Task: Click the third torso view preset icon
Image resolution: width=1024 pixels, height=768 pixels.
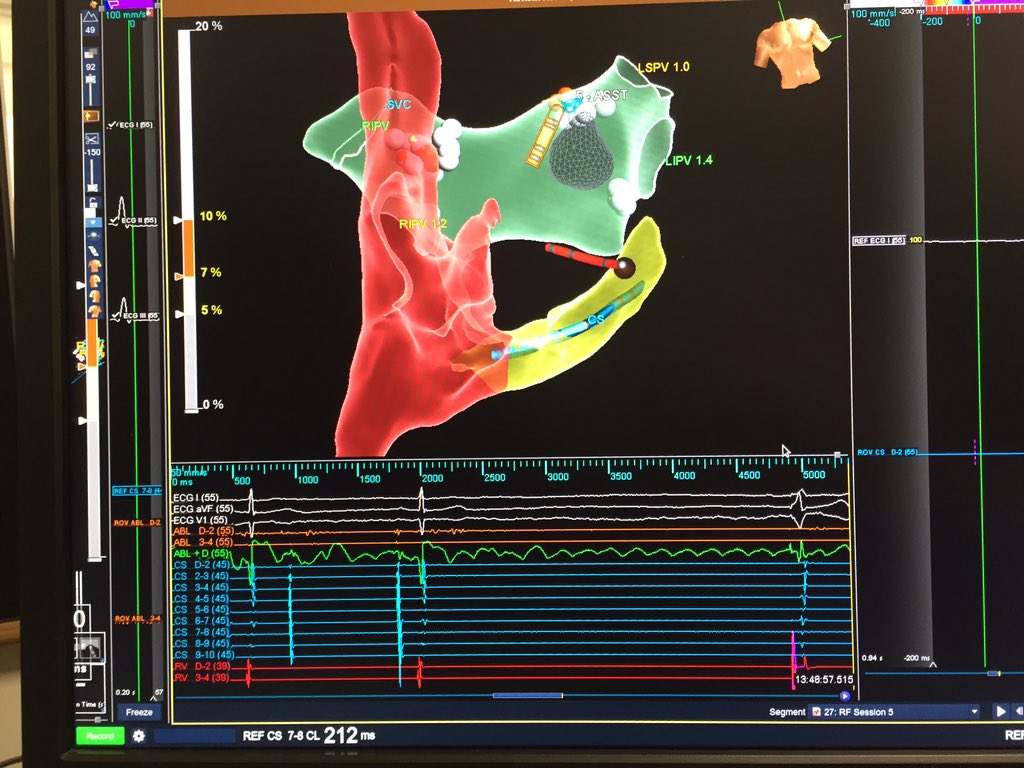Action: pos(95,296)
